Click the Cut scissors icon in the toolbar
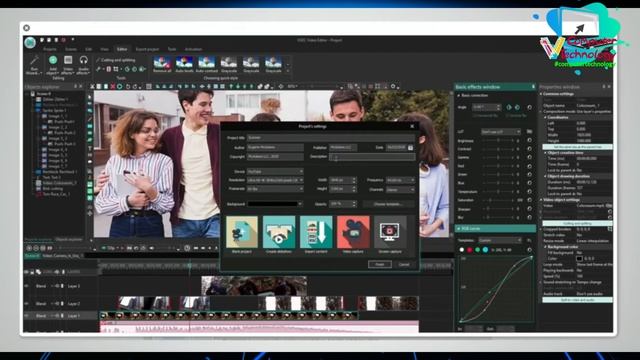This screenshot has width=640, height=360. tap(92, 87)
